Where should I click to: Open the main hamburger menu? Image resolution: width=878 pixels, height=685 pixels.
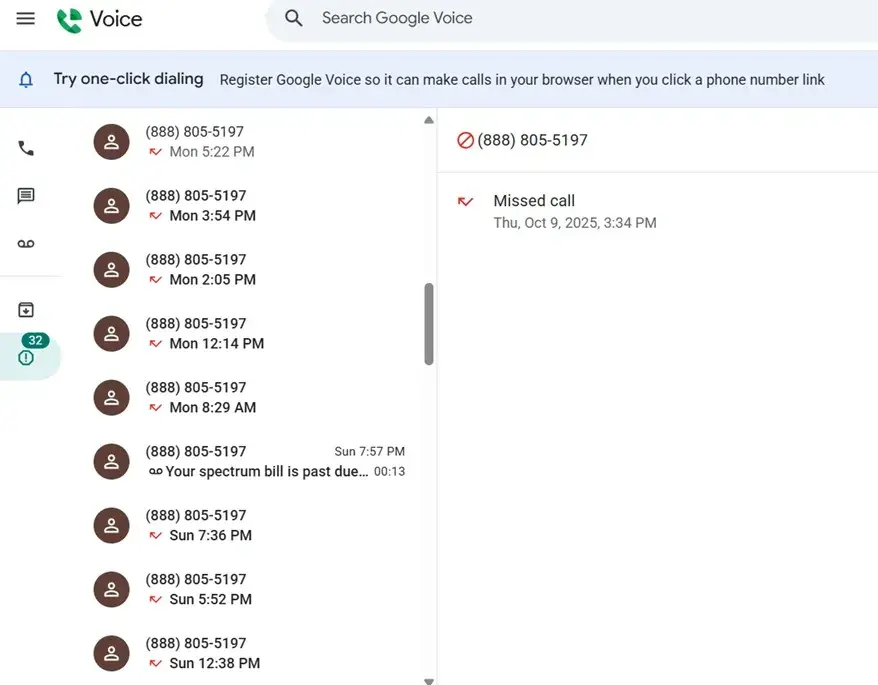click(x=26, y=19)
